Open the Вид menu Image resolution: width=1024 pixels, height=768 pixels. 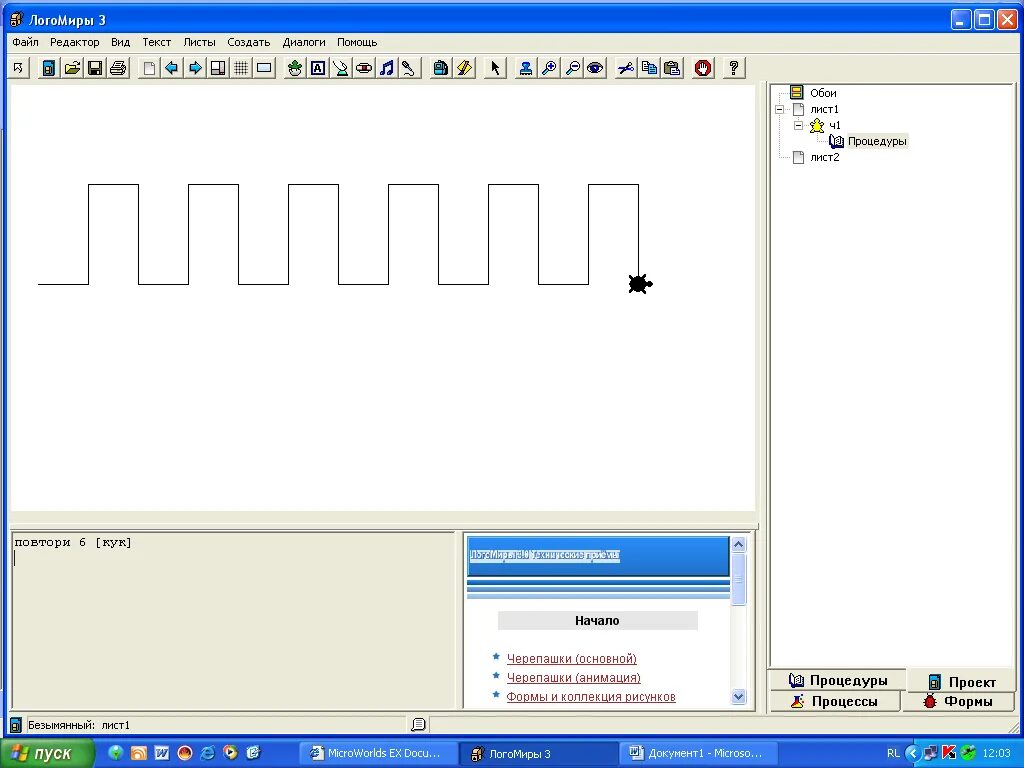[x=120, y=42]
